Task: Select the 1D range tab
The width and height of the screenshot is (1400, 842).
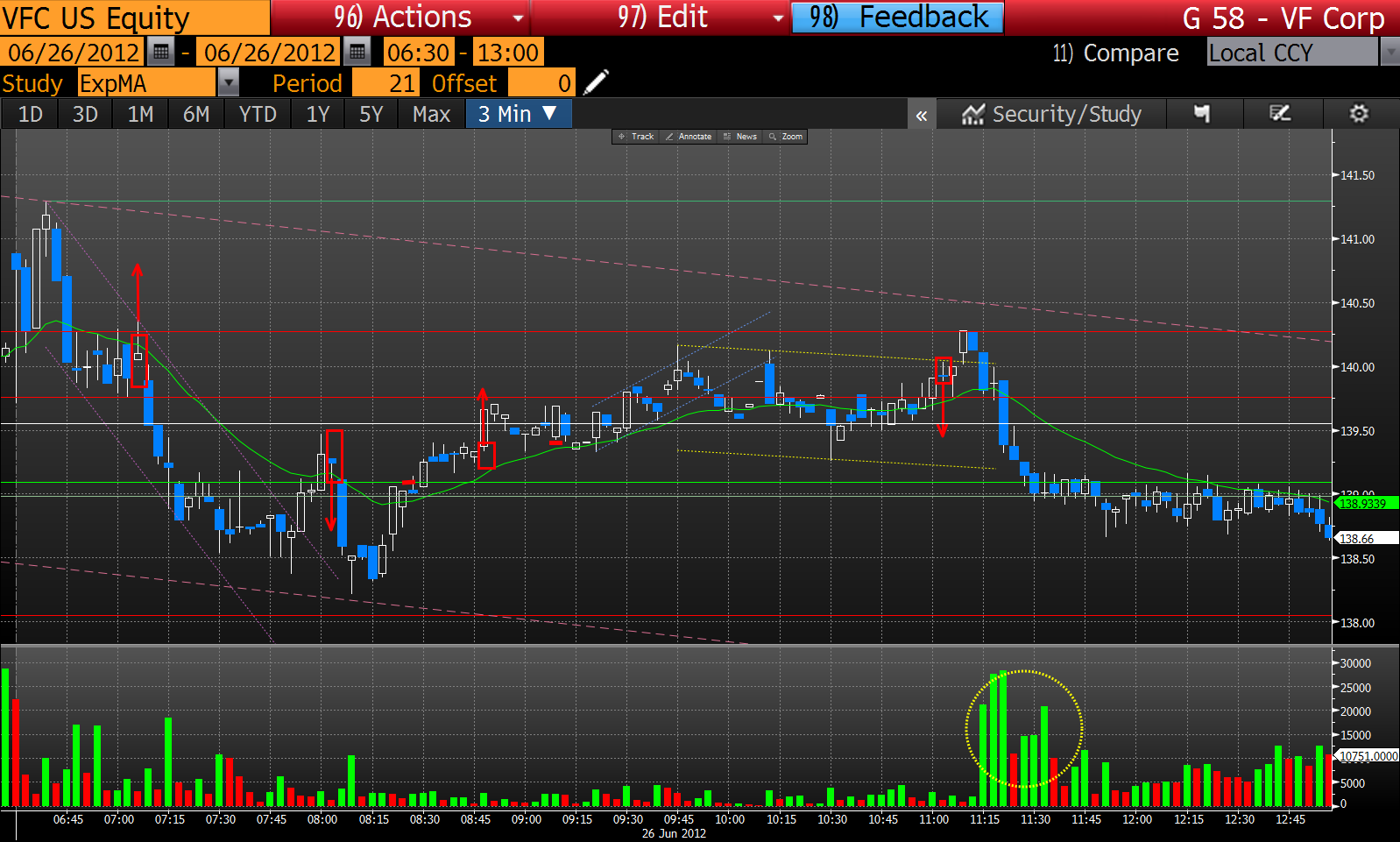Action: [30, 114]
